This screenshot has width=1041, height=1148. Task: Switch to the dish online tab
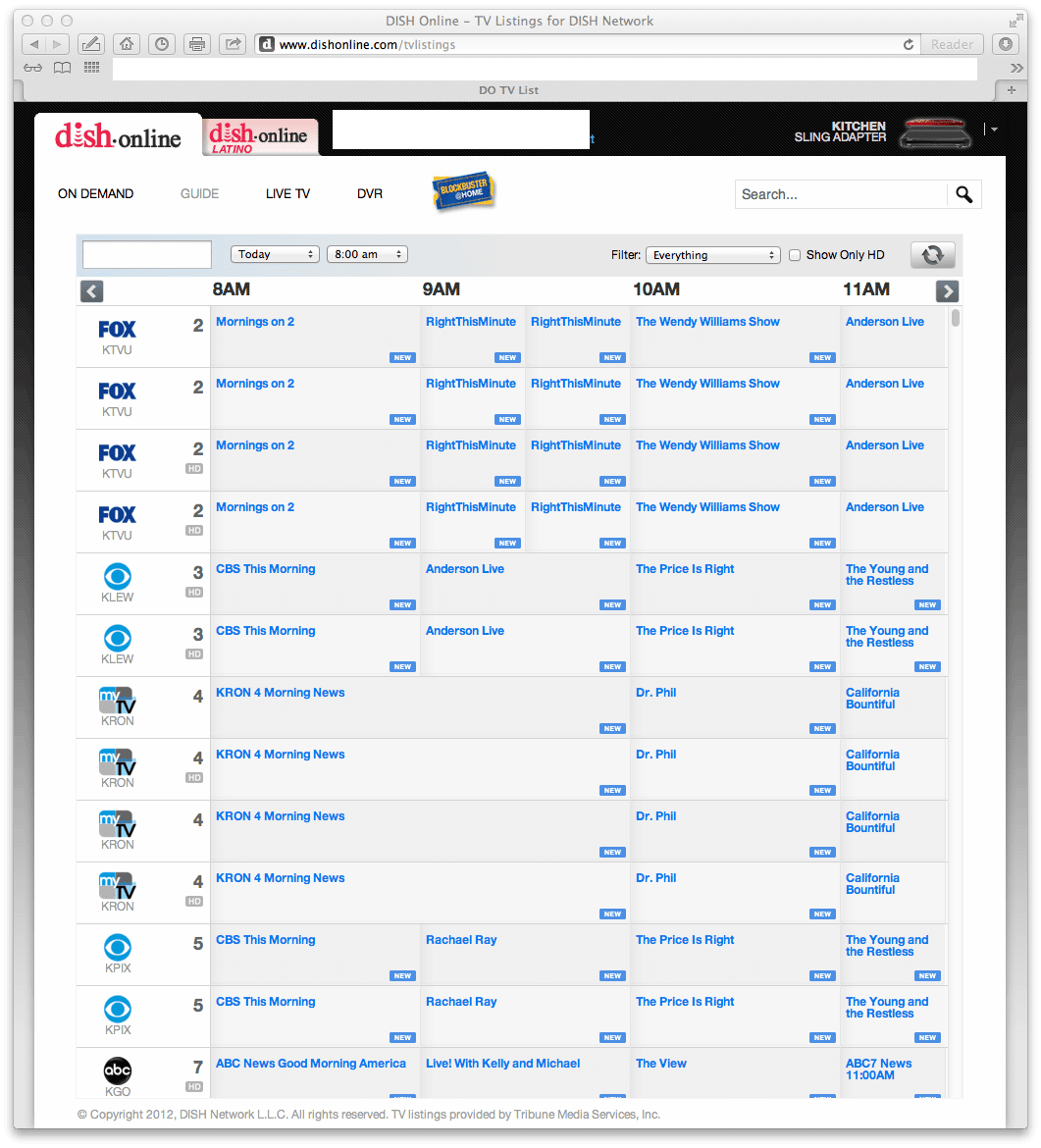(x=118, y=135)
